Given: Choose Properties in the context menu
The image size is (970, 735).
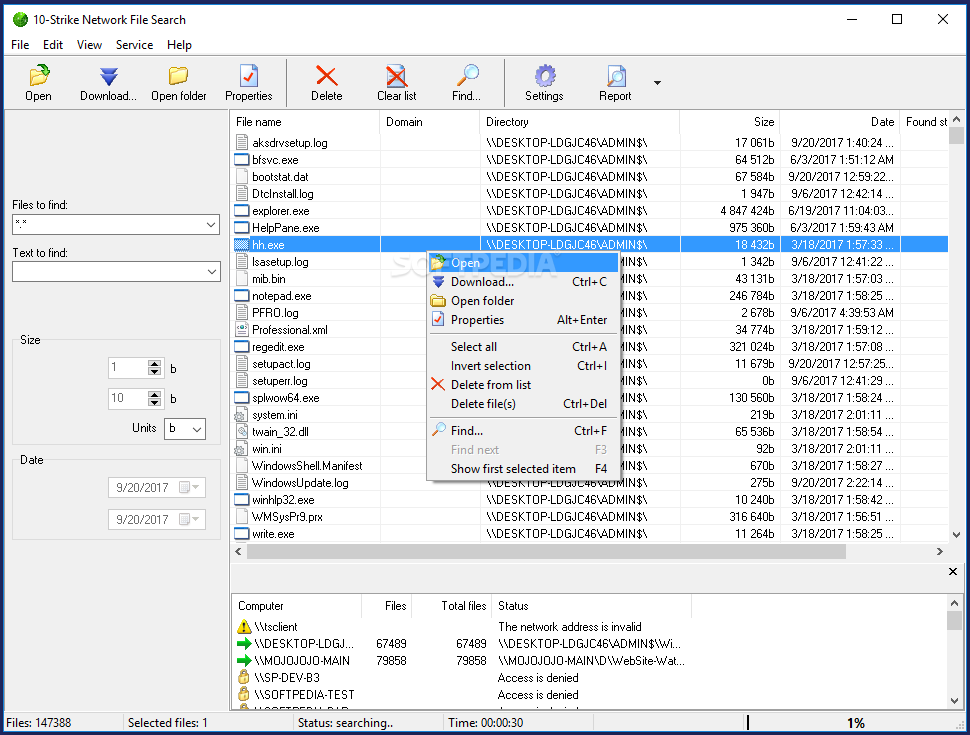Looking at the screenshot, I should (523, 320).
